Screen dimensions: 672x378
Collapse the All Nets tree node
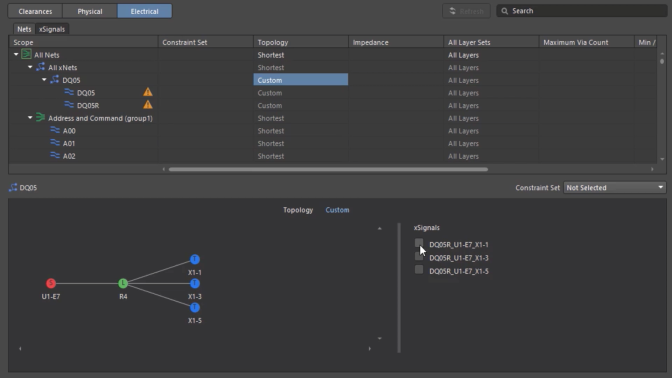pos(16,54)
